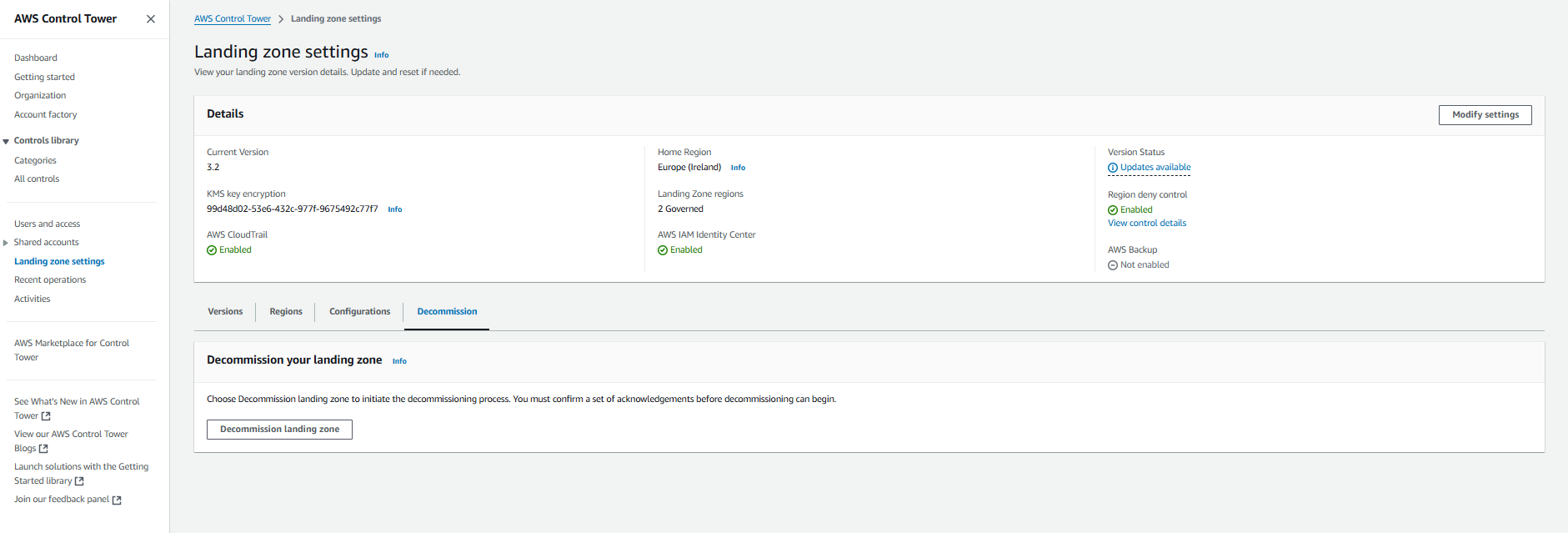
Task: Click the 2 Governed regions text
Action: [680, 209]
